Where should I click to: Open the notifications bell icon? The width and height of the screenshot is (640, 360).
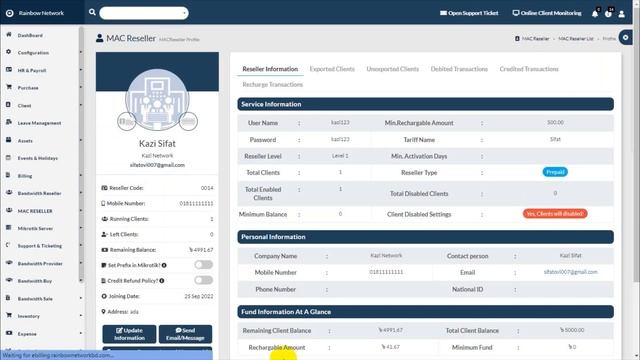(595, 14)
